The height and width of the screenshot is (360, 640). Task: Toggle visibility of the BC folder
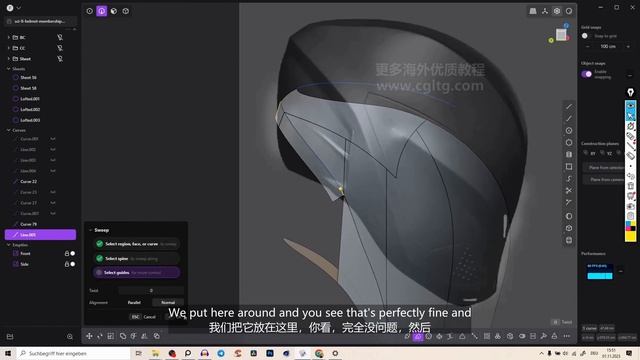pyautogui.click(x=60, y=37)
